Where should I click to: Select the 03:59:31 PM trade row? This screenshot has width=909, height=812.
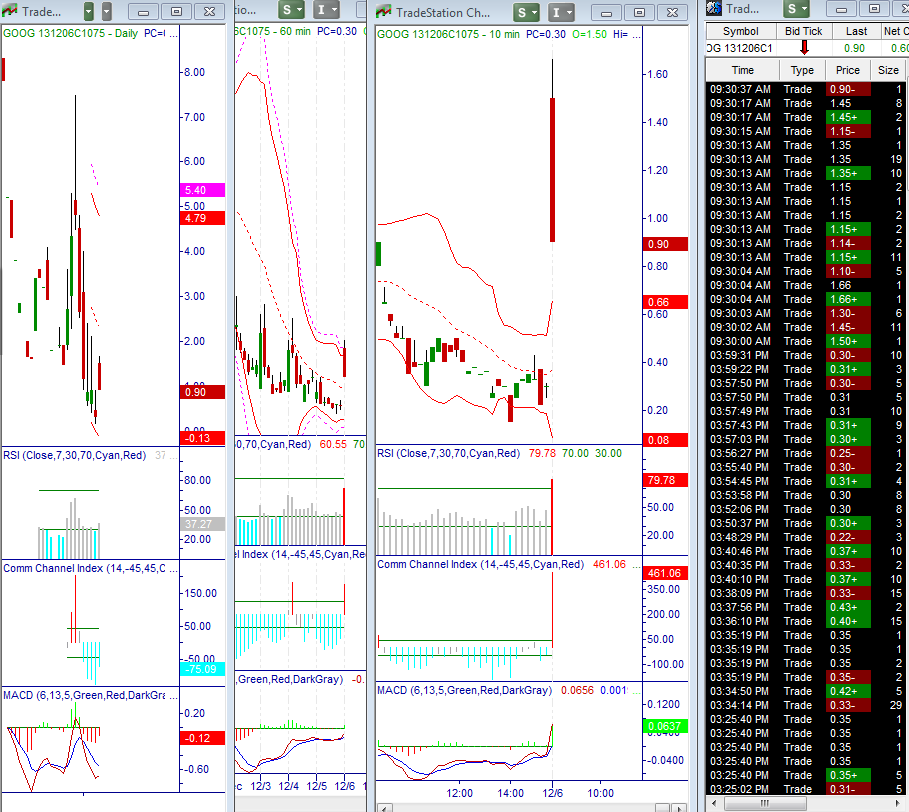806,355
